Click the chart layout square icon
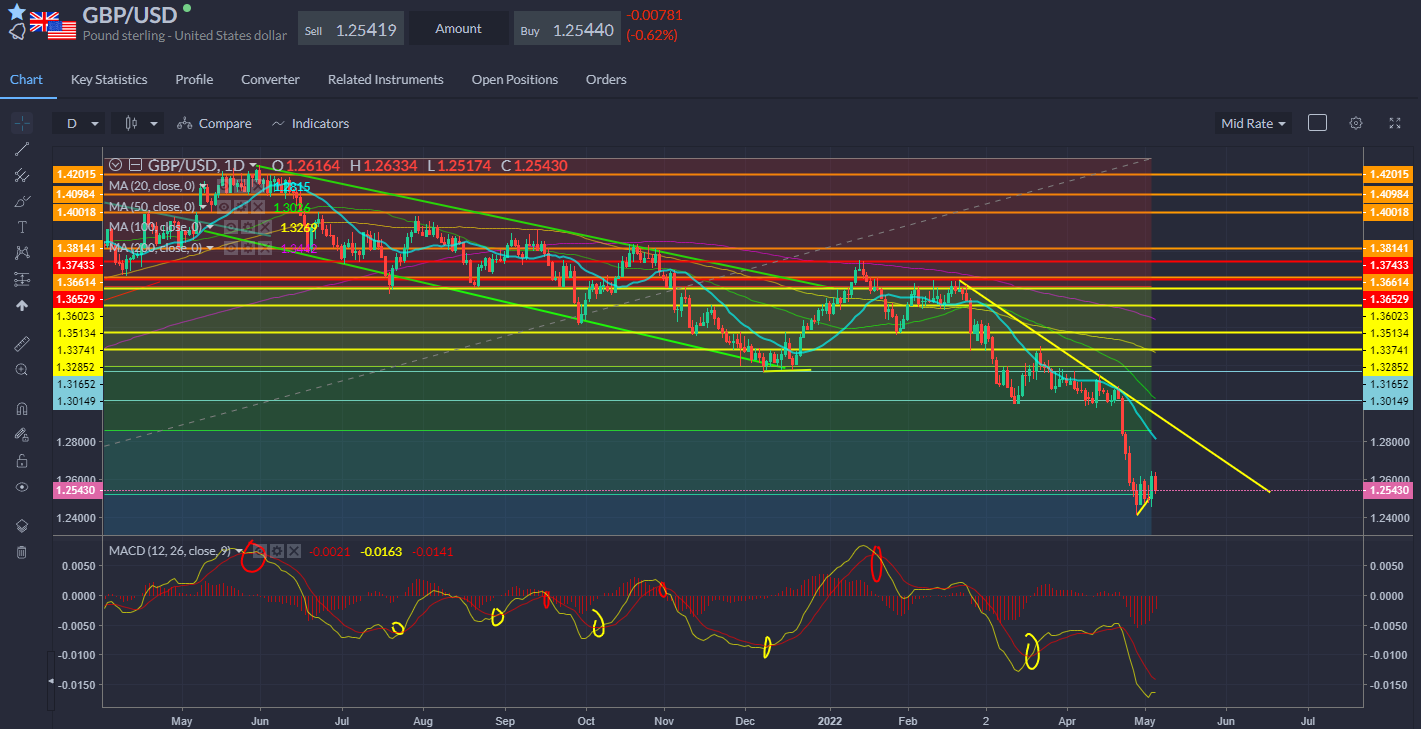The image size is (1421, 729). pyautogui.click(x=1317, y=123)
